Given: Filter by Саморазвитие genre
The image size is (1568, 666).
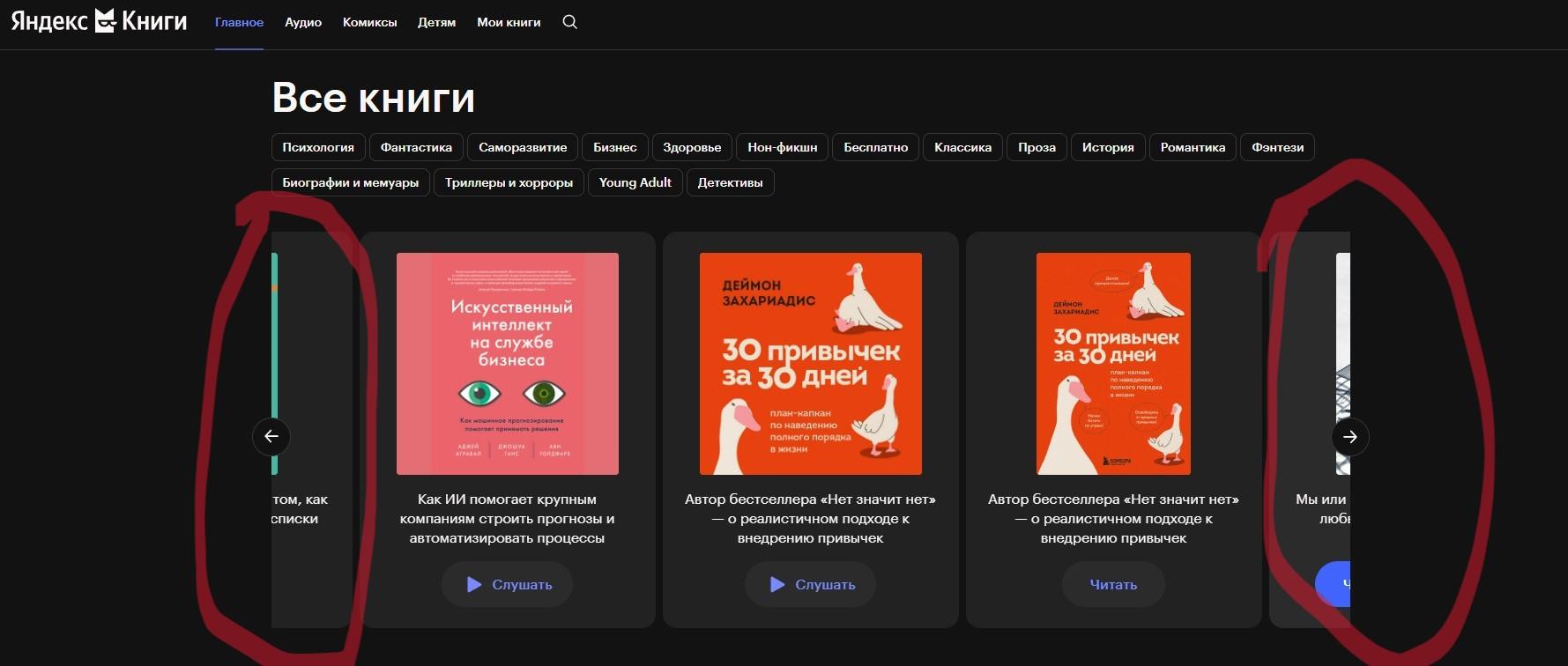Looking at the screenshot, I should click(523, 147).
